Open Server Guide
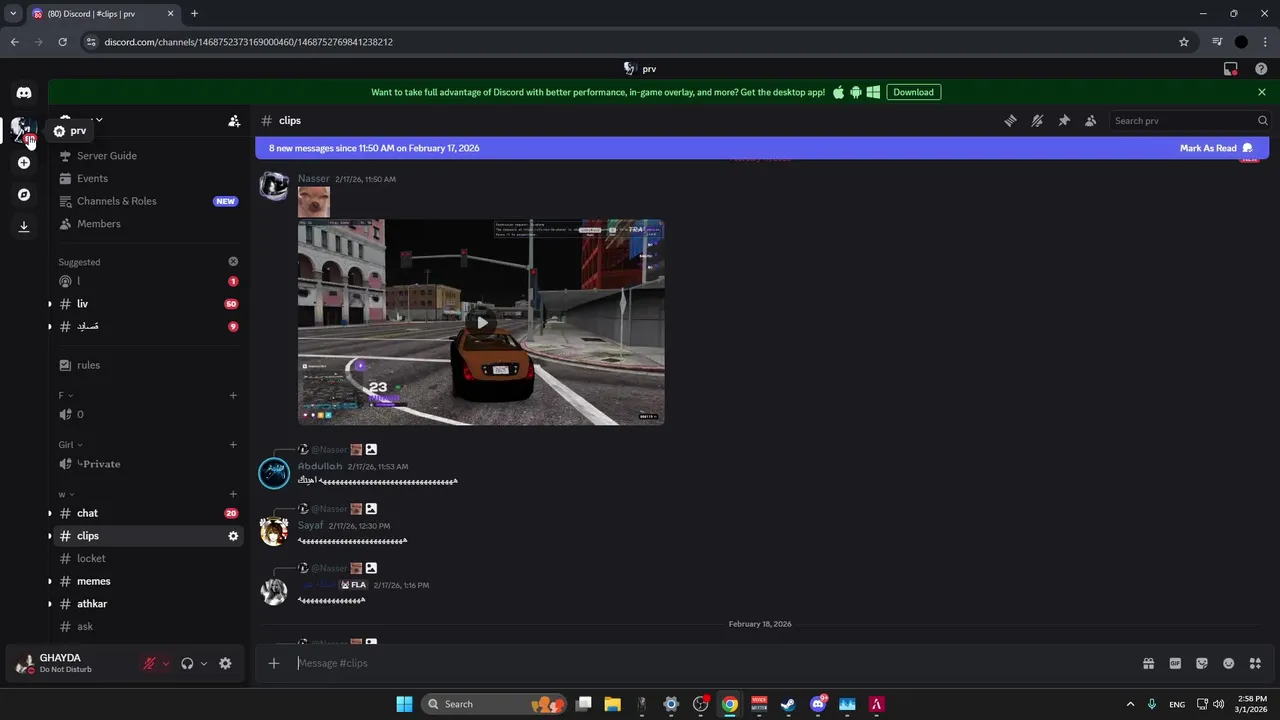Image resolution: width=1280 pixels, height=720 pixels. pos(148,156)
